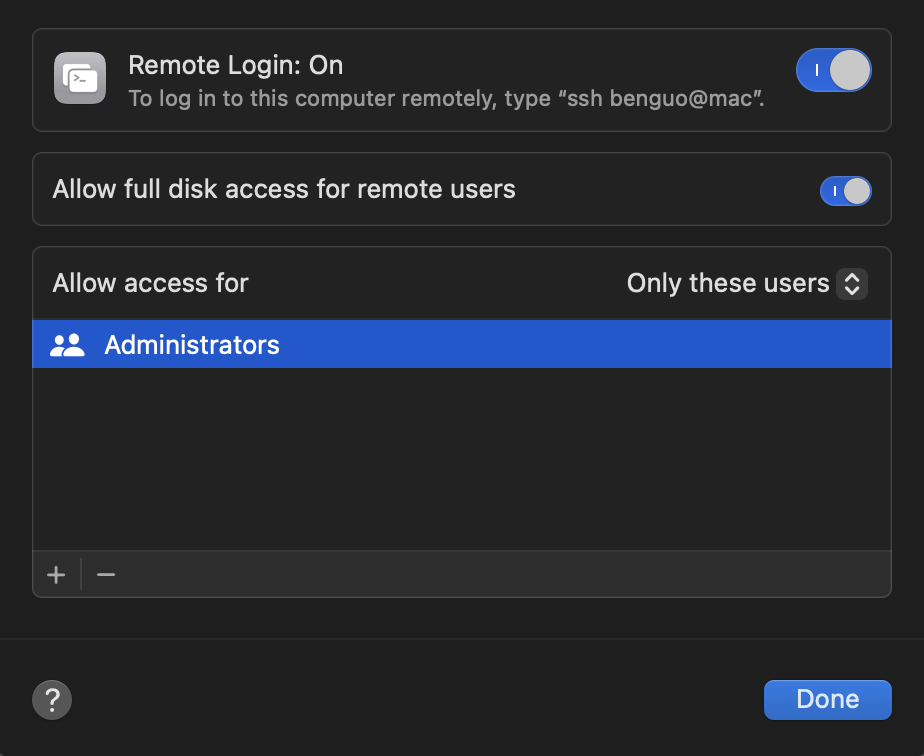The image size is (924, 756).
Task: Disable full disk access for remote users
Action: point(846,191)
